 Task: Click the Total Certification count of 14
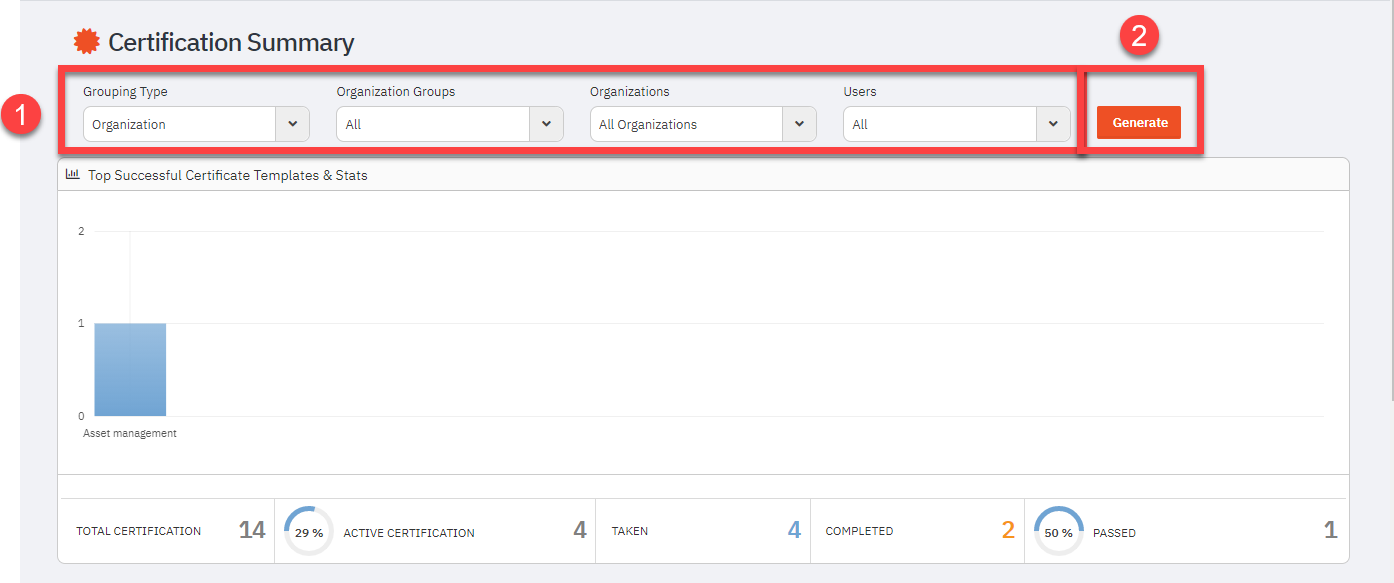coord(252,530)
